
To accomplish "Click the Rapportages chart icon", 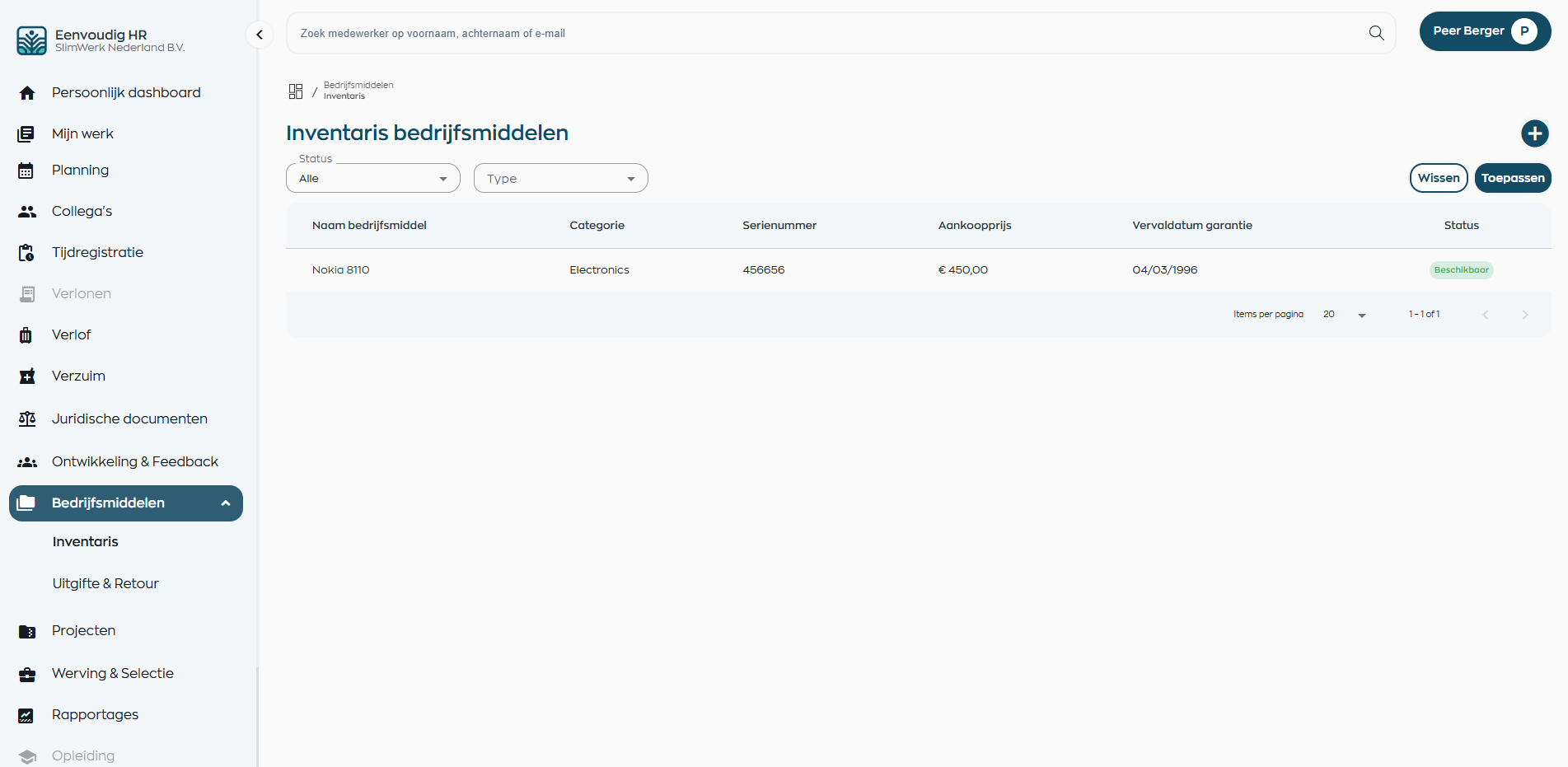I will [26, 715].
